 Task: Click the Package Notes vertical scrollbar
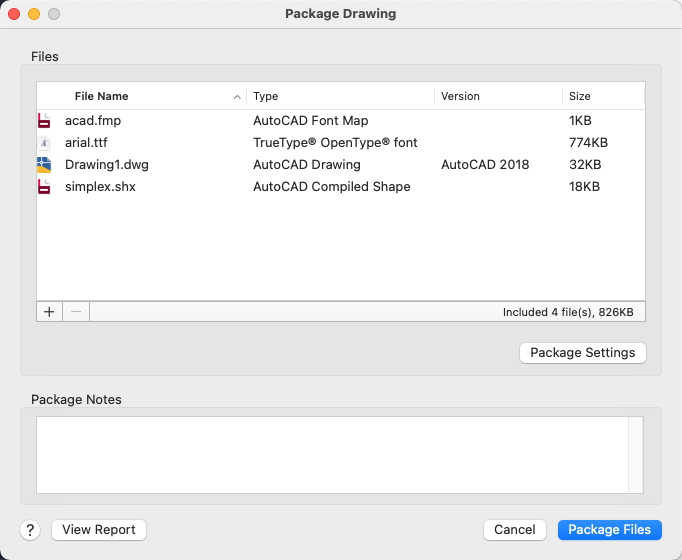point(636,455)
